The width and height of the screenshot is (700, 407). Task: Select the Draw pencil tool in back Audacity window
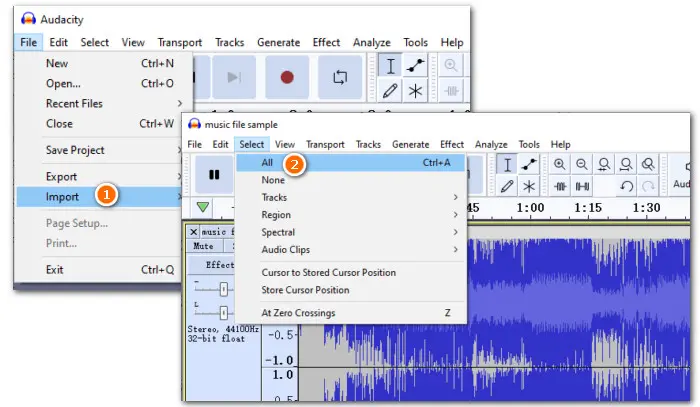click(390, 91)
